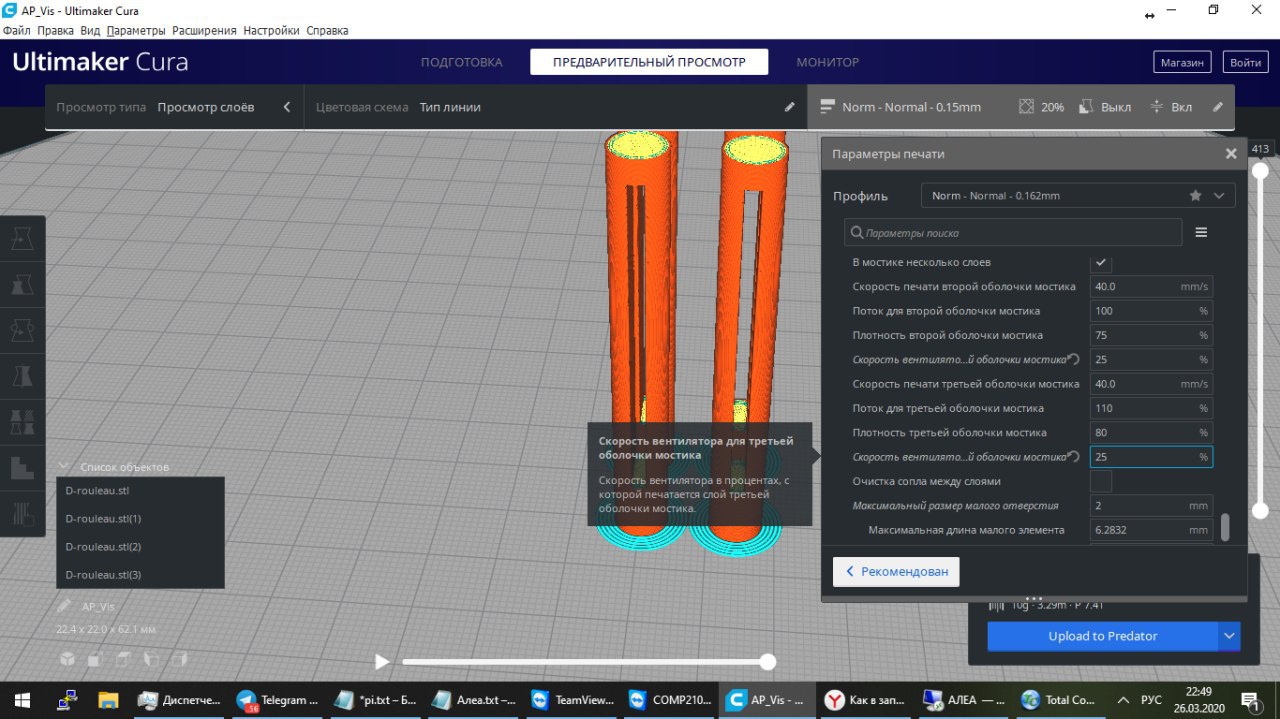1280x719 pixels.
Task: Open the Per Model Settings tool
Action: [x=22, y=422]
